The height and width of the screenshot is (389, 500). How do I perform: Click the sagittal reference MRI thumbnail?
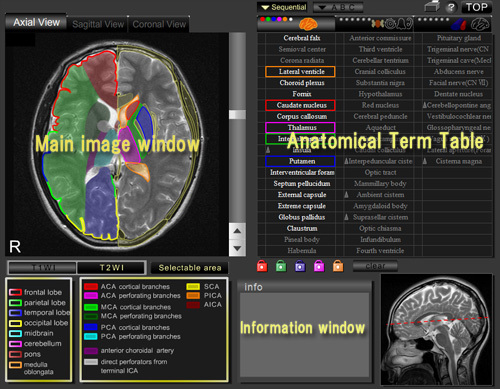tap(437, 329)
